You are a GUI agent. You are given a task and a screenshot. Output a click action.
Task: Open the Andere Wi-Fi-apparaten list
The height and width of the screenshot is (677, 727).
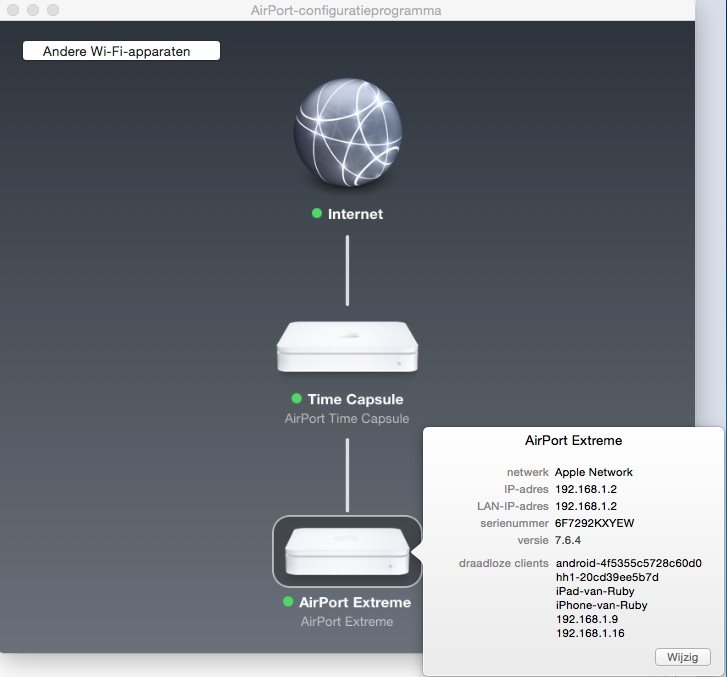coord(121,51)
